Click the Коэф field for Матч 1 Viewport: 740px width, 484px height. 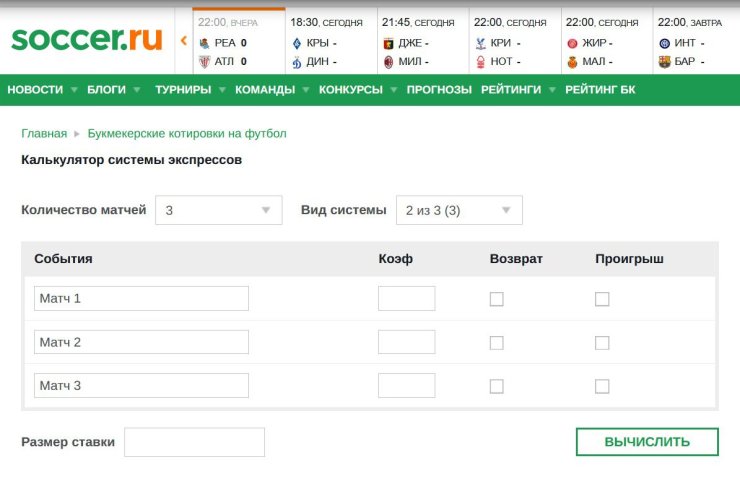[406, 299]
